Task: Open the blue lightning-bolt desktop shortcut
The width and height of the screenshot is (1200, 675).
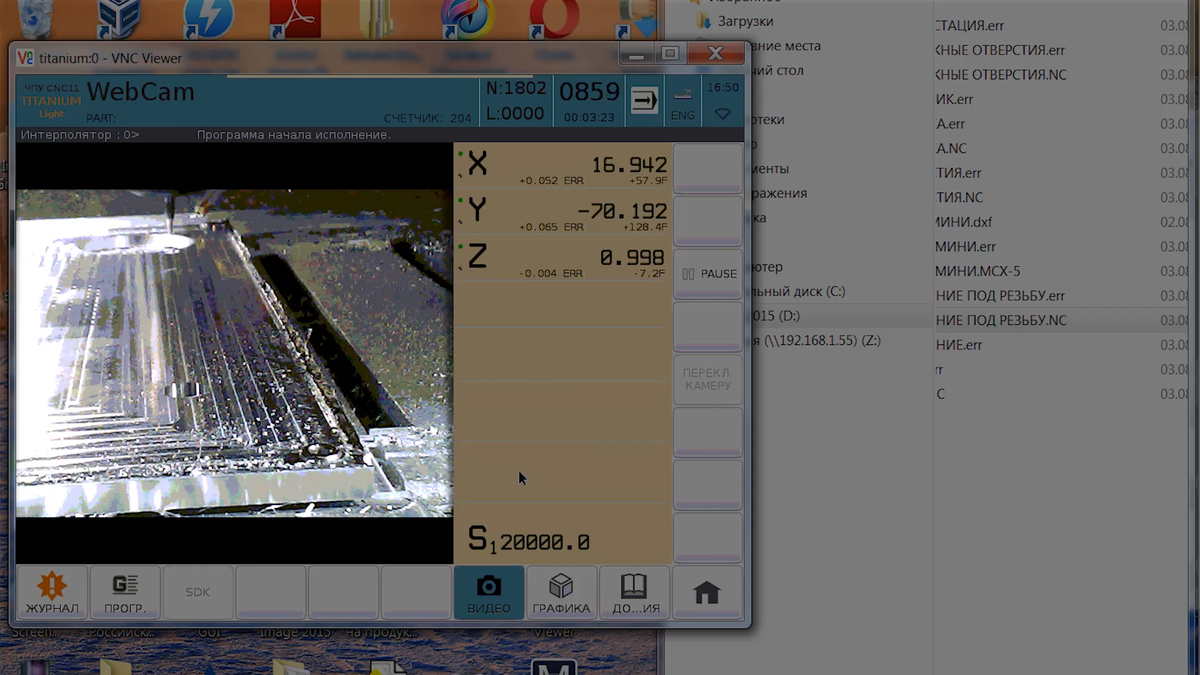Action: [208, 17]
